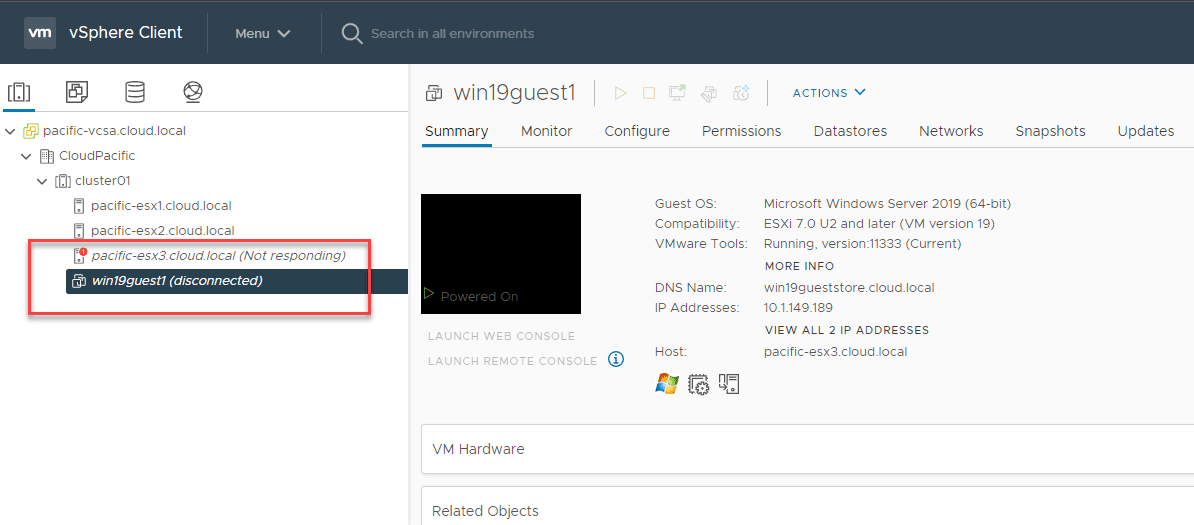The height and width of the screenshot is (525, 1194).
Task: Click the remote console info icon
Action: click(x=616, y=360)
